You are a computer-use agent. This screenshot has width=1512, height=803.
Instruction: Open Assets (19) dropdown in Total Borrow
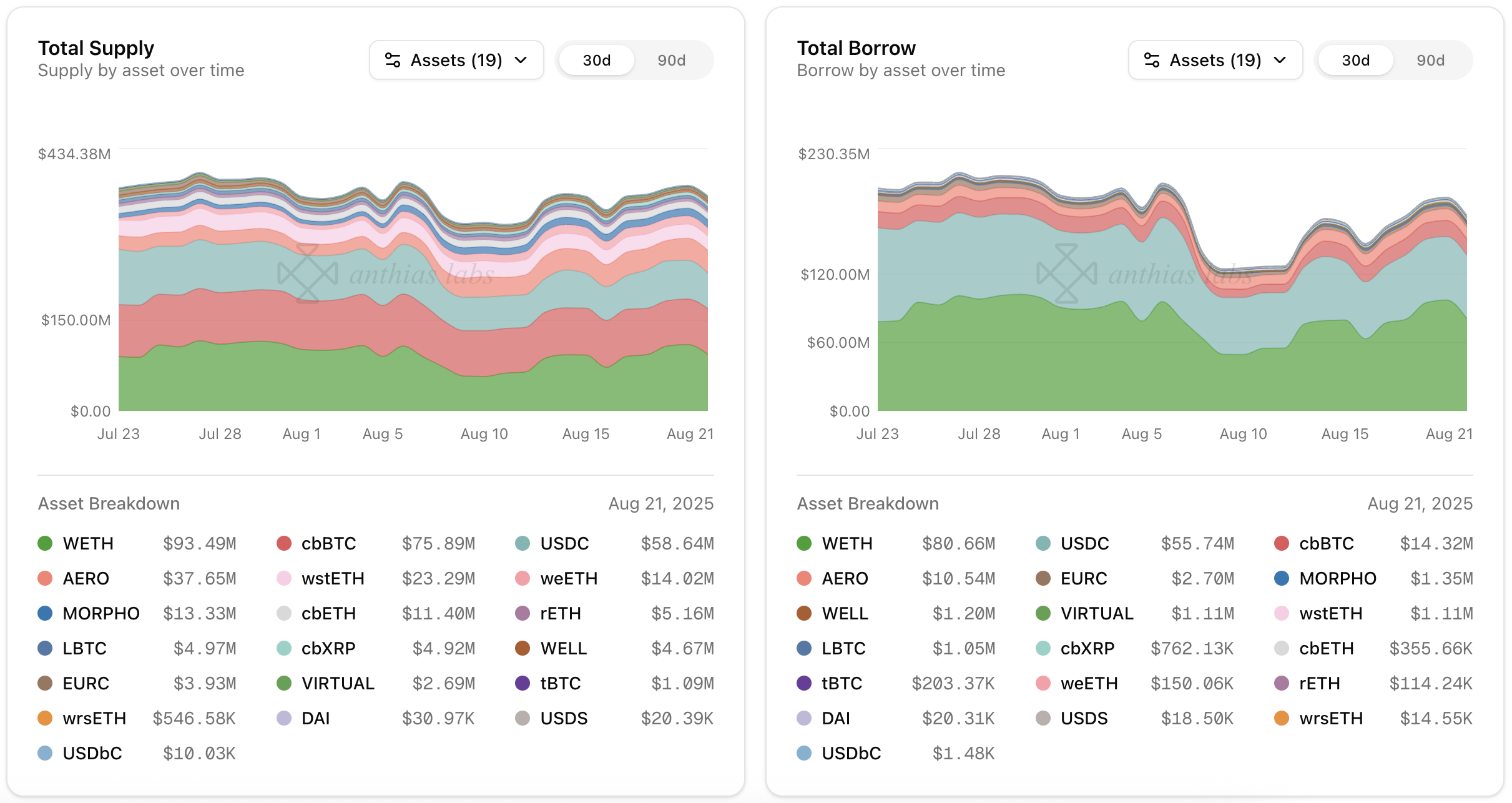[1215, 60]
